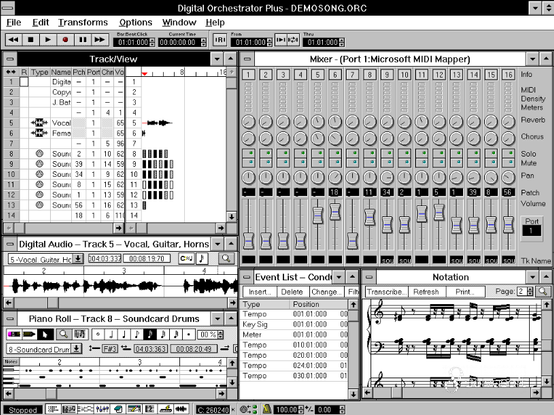554x415 pixels.
Task: Click the Rewind transport button
Action: point(14,40)
